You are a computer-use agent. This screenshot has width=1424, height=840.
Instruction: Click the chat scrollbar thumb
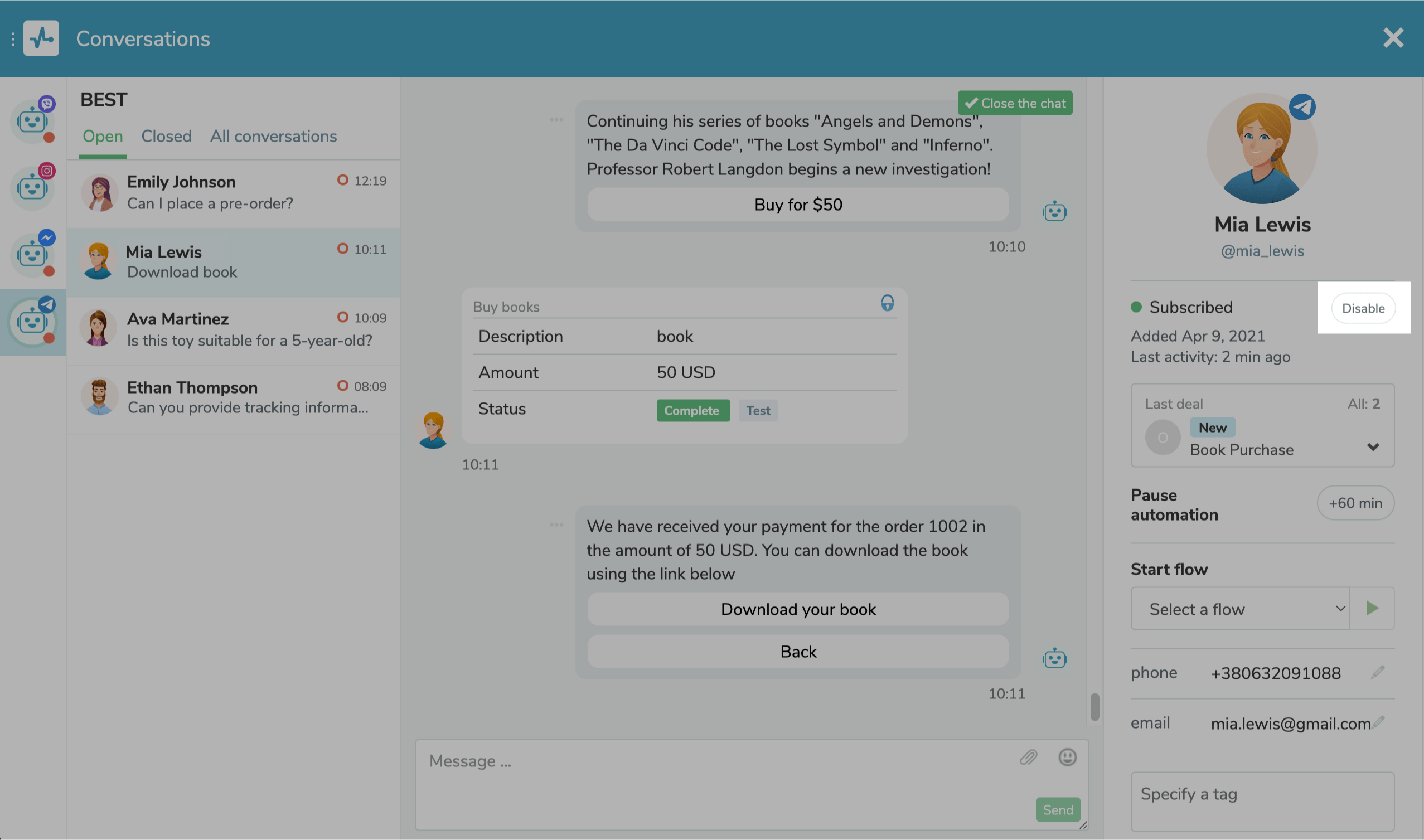pos(1094,706)
